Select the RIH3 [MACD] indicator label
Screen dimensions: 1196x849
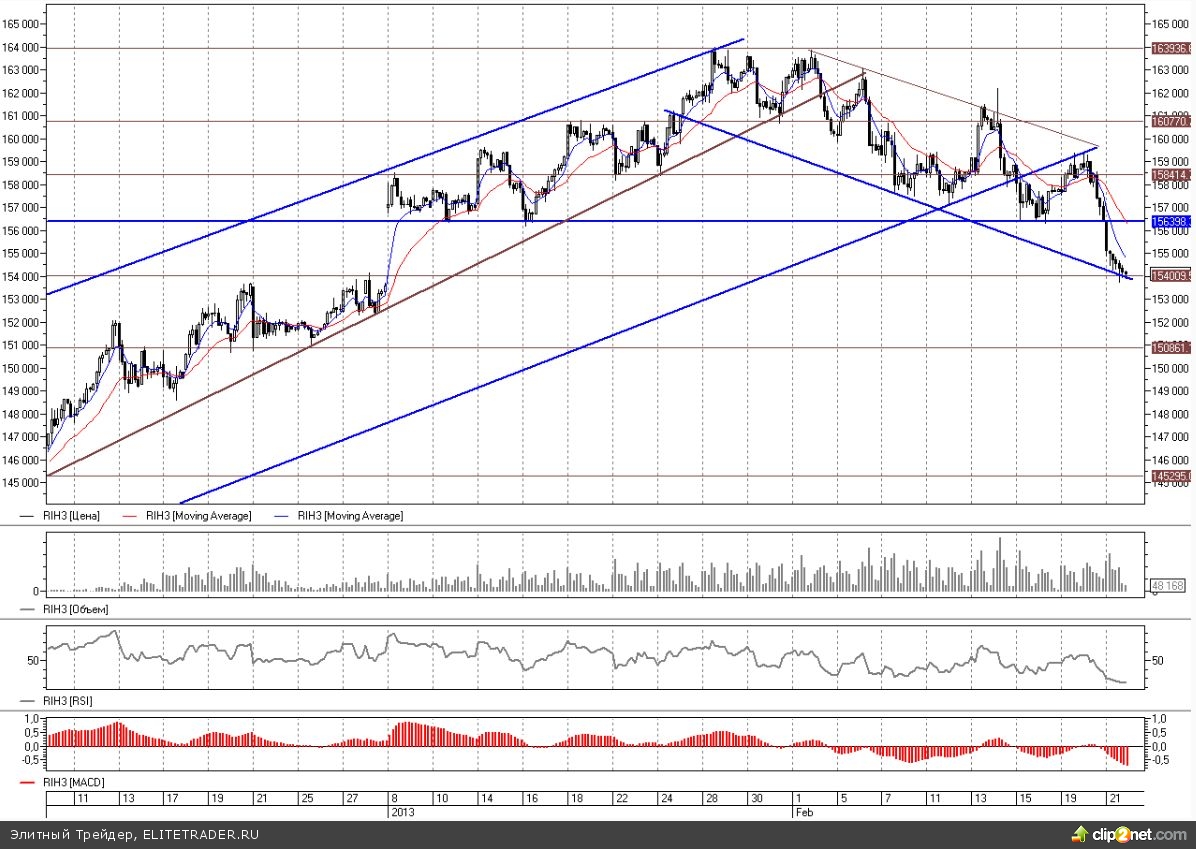[72, 782]
